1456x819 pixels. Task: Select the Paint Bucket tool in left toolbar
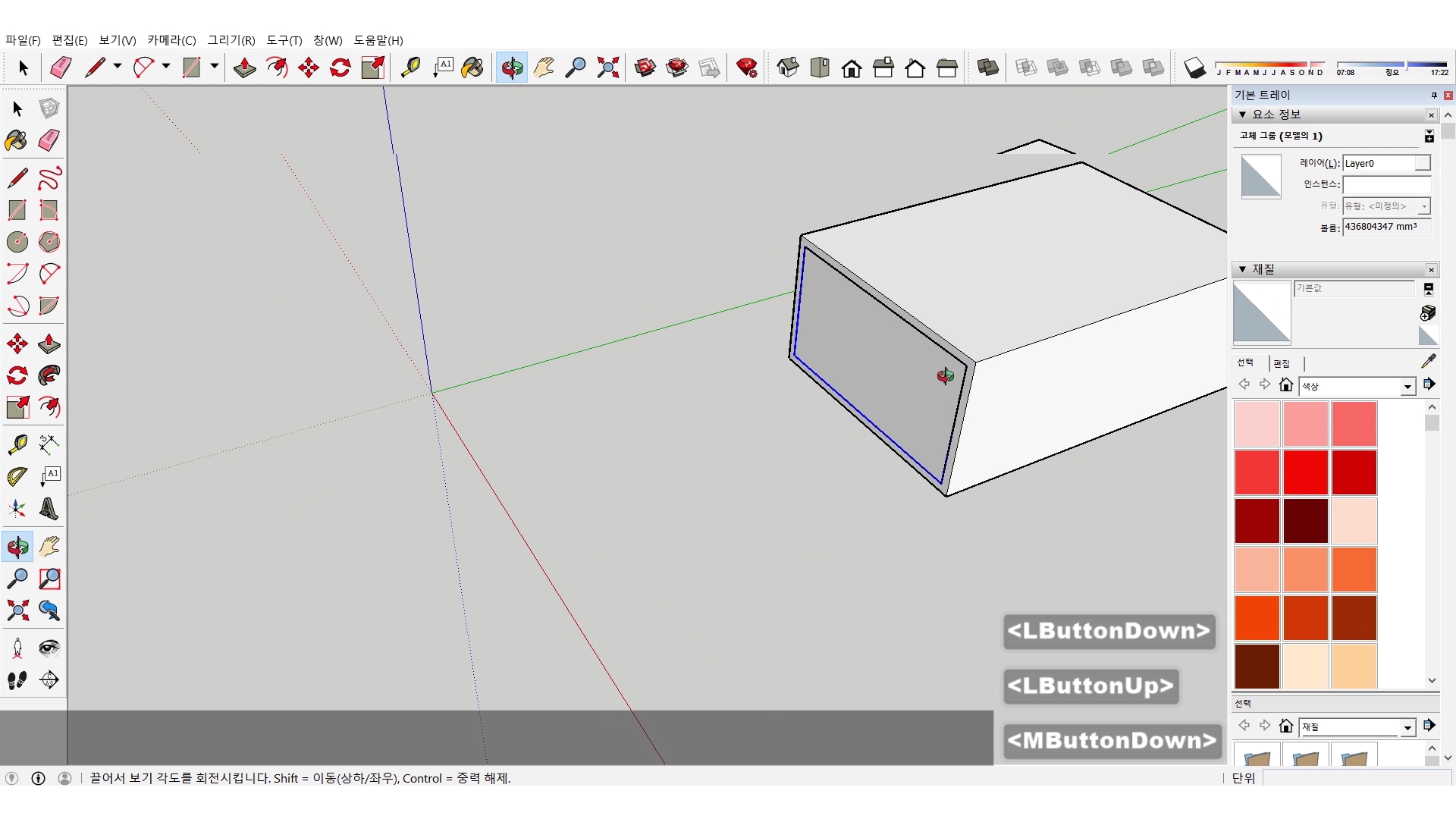click(x=17, y=140)
